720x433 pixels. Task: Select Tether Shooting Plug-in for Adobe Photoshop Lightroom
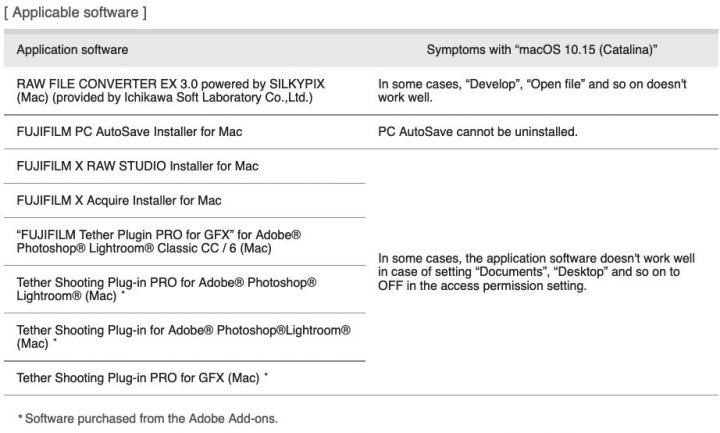coord(184,337)
